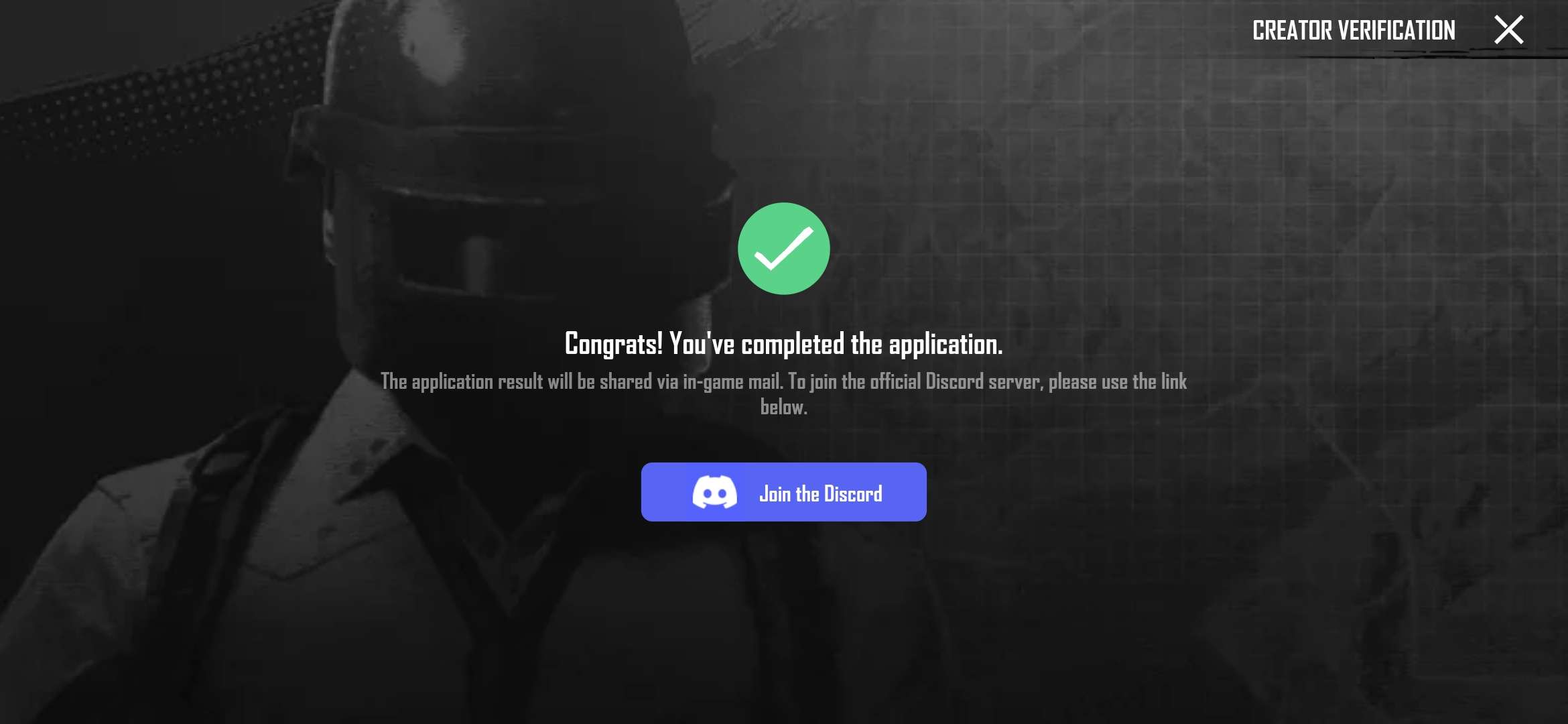Click the 'Discord server' phrase in the description

click(984, 381)
